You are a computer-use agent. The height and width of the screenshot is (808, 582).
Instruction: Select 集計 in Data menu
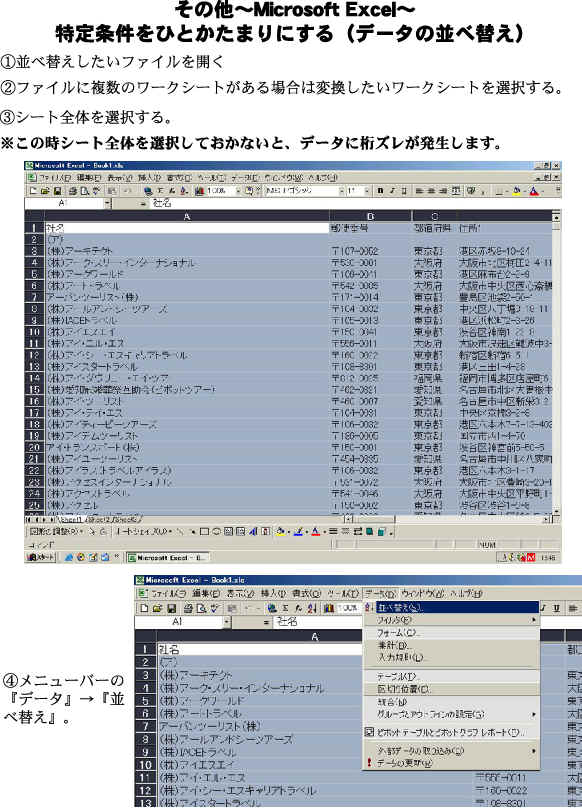click(451, 645)
